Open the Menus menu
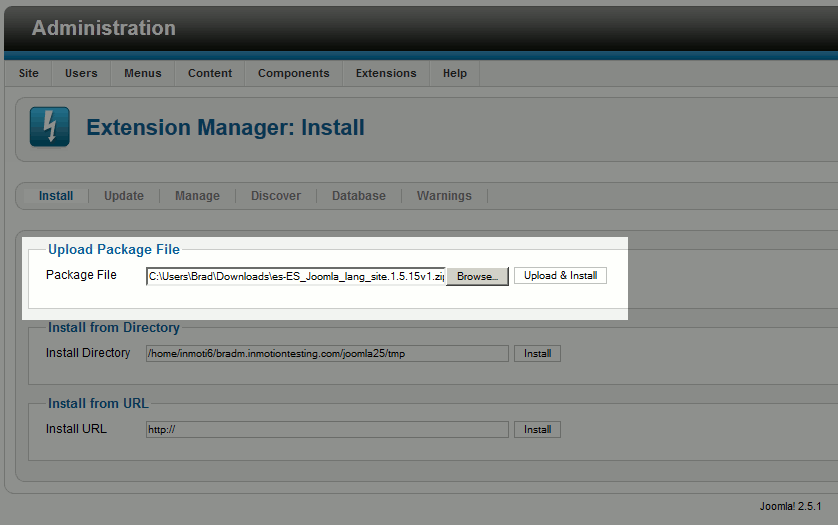The height and width of the screenshot is (525, 838). pyautogui.click(x=143, y=73)
